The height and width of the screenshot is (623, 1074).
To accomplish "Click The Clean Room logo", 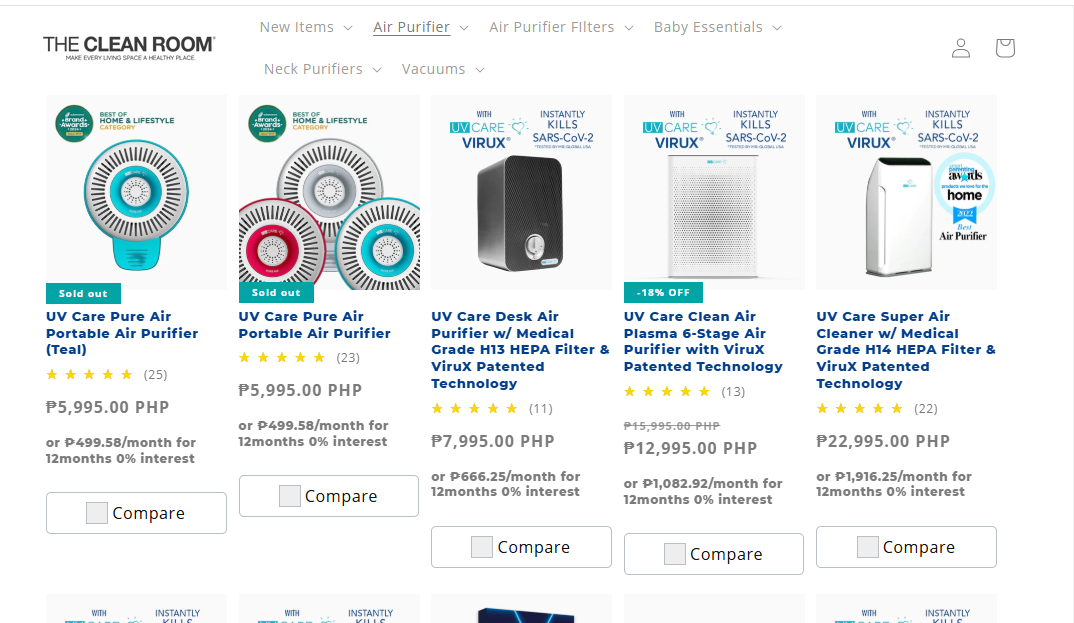I will [129, 47].
